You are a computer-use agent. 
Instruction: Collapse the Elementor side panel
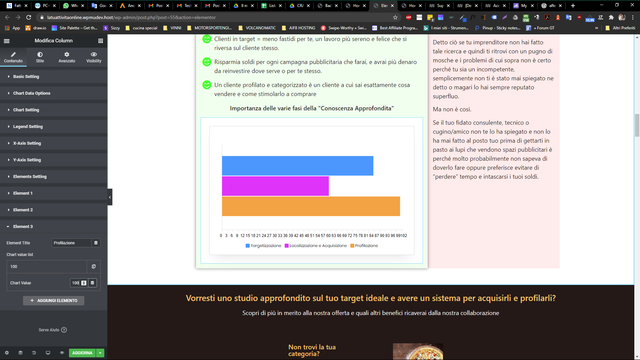coord(109,197)
